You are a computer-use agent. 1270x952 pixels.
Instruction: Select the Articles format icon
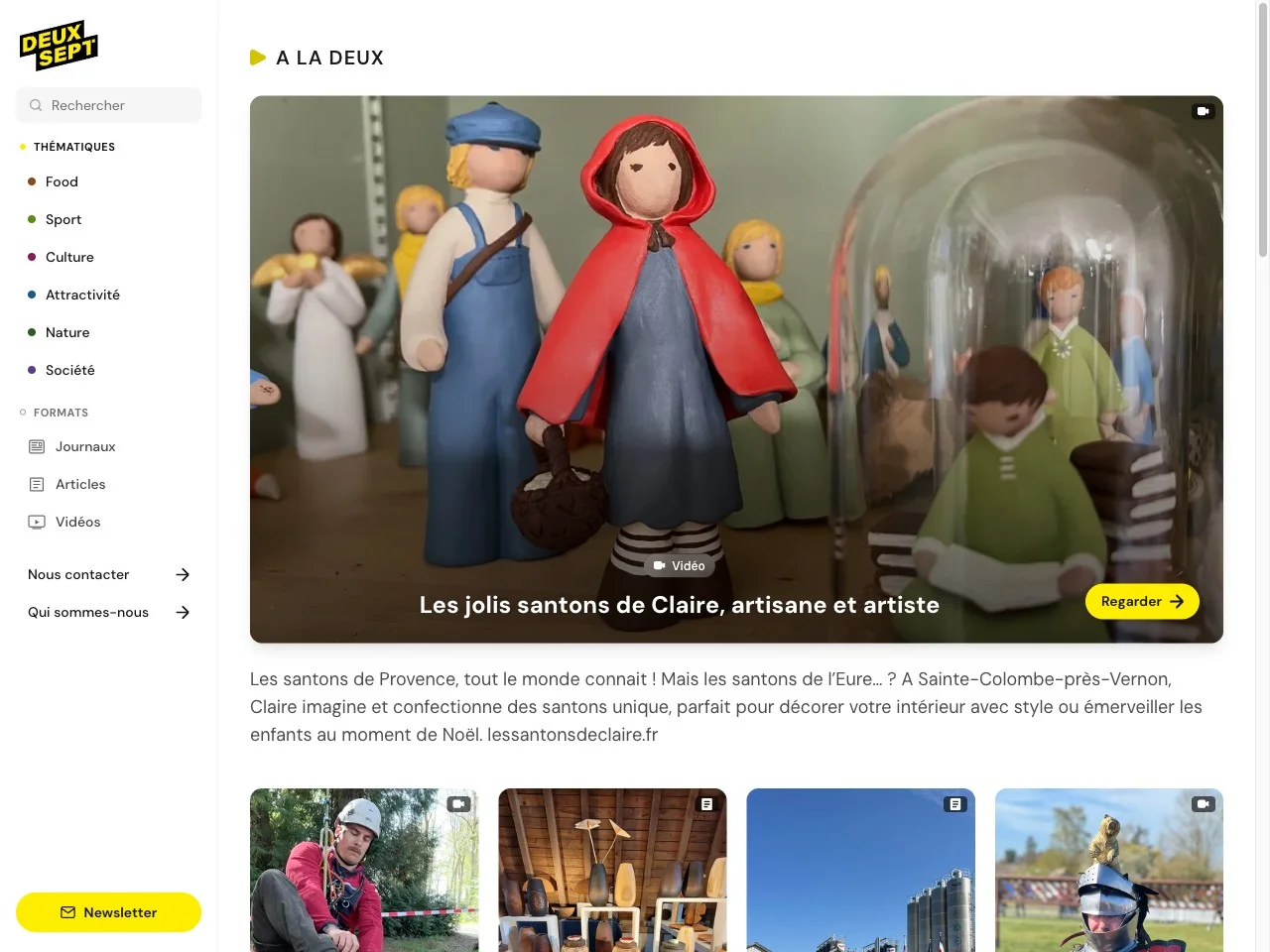[x=37, y=485]
